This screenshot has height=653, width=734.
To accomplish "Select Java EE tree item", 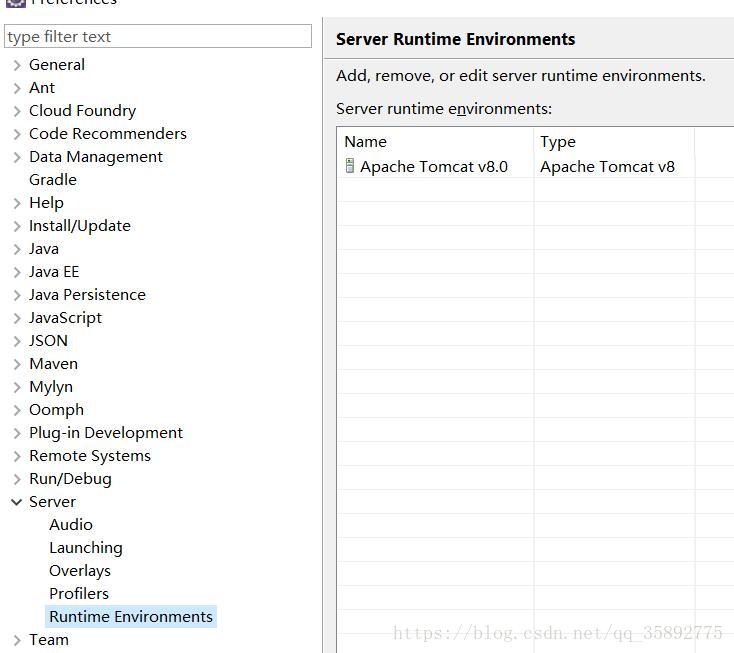I will (54, 271).
